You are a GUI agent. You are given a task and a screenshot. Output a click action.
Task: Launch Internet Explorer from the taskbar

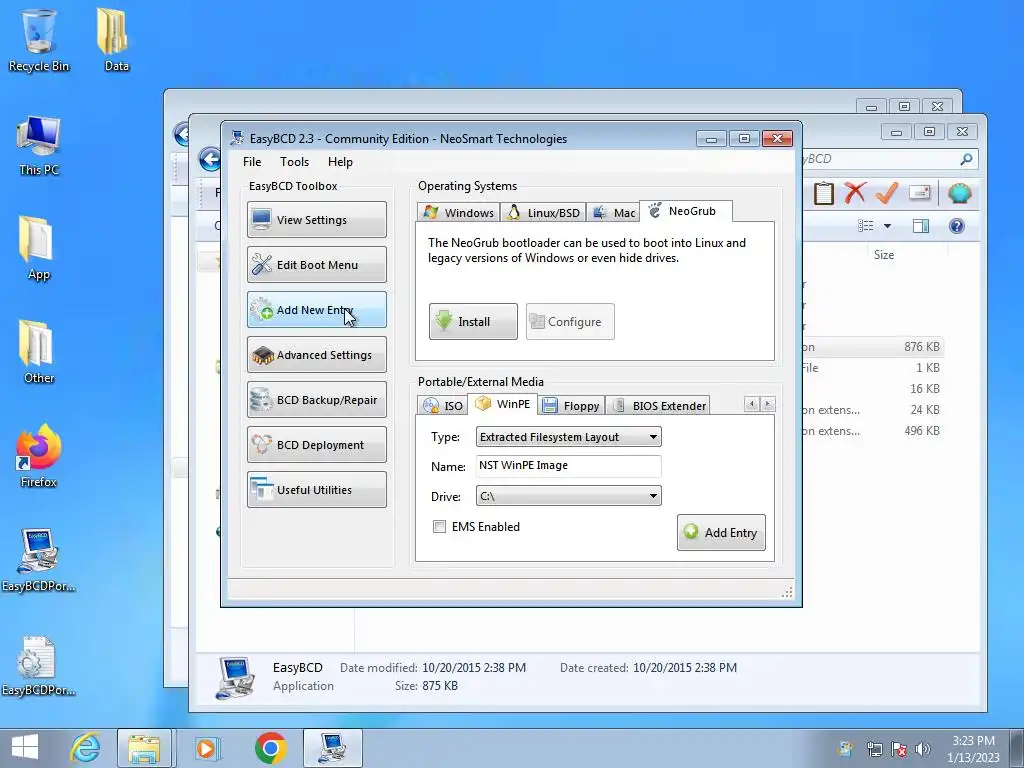click(x=85, y=747)
